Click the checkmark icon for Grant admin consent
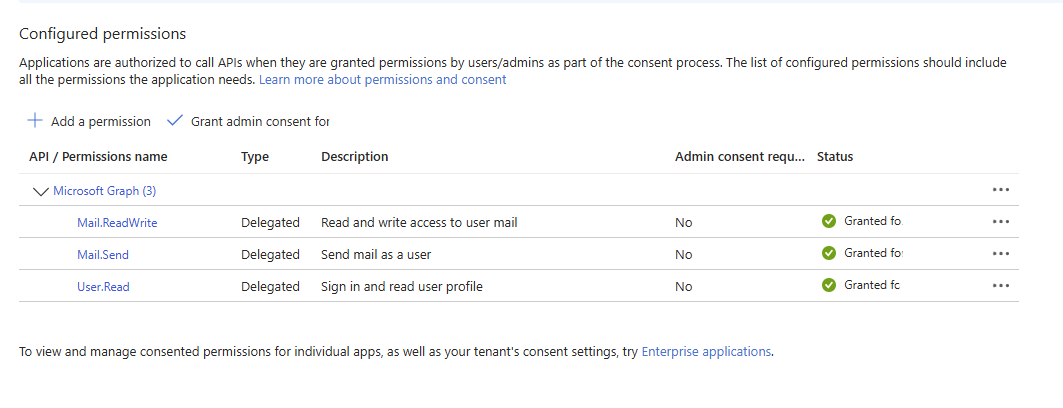Screen dimensions: 1063x408 click(x=175, y=121)
